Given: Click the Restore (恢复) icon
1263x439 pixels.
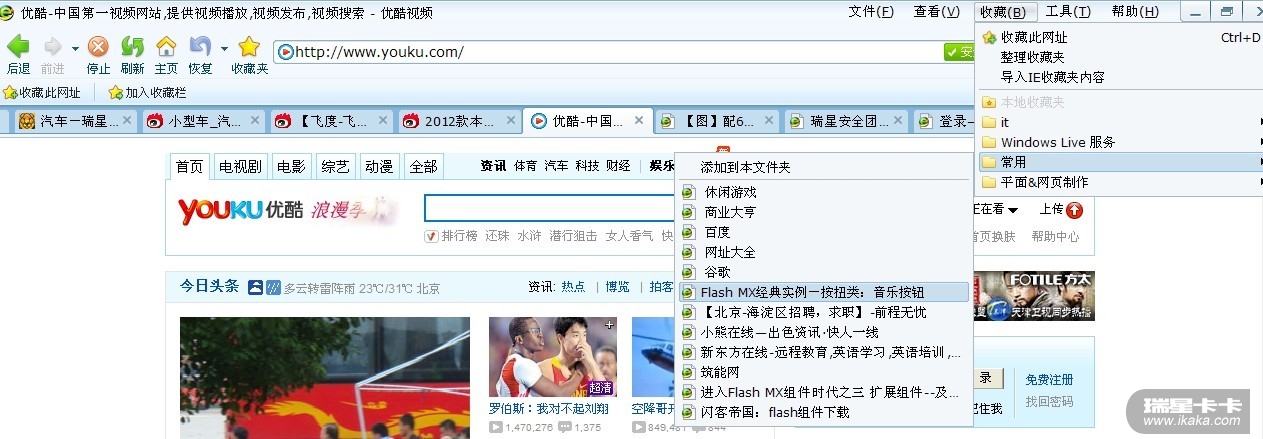Looking at the screenshot, I should pos(200,47).
